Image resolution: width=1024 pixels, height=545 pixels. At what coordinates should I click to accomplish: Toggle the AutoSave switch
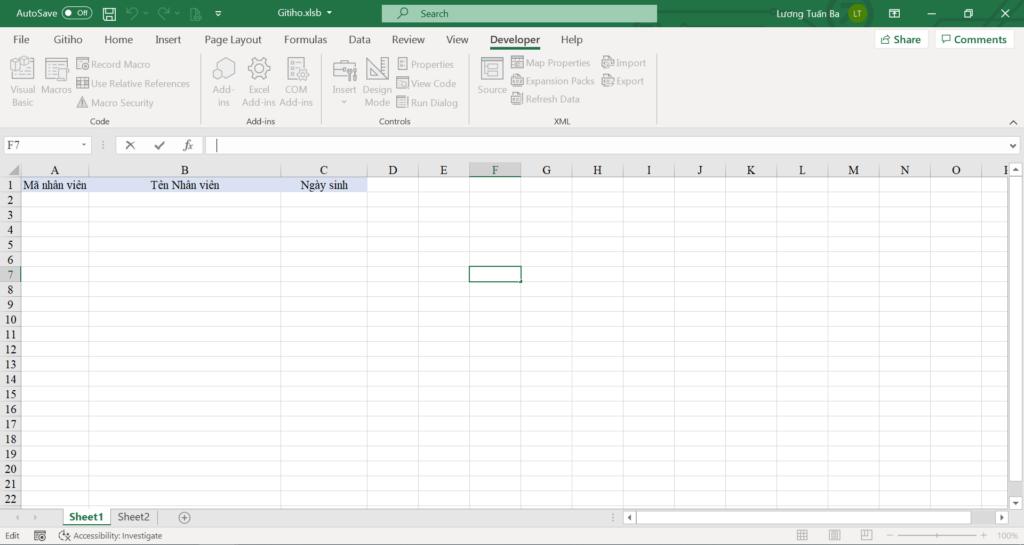pyautogui.click(x=77, y=14)
